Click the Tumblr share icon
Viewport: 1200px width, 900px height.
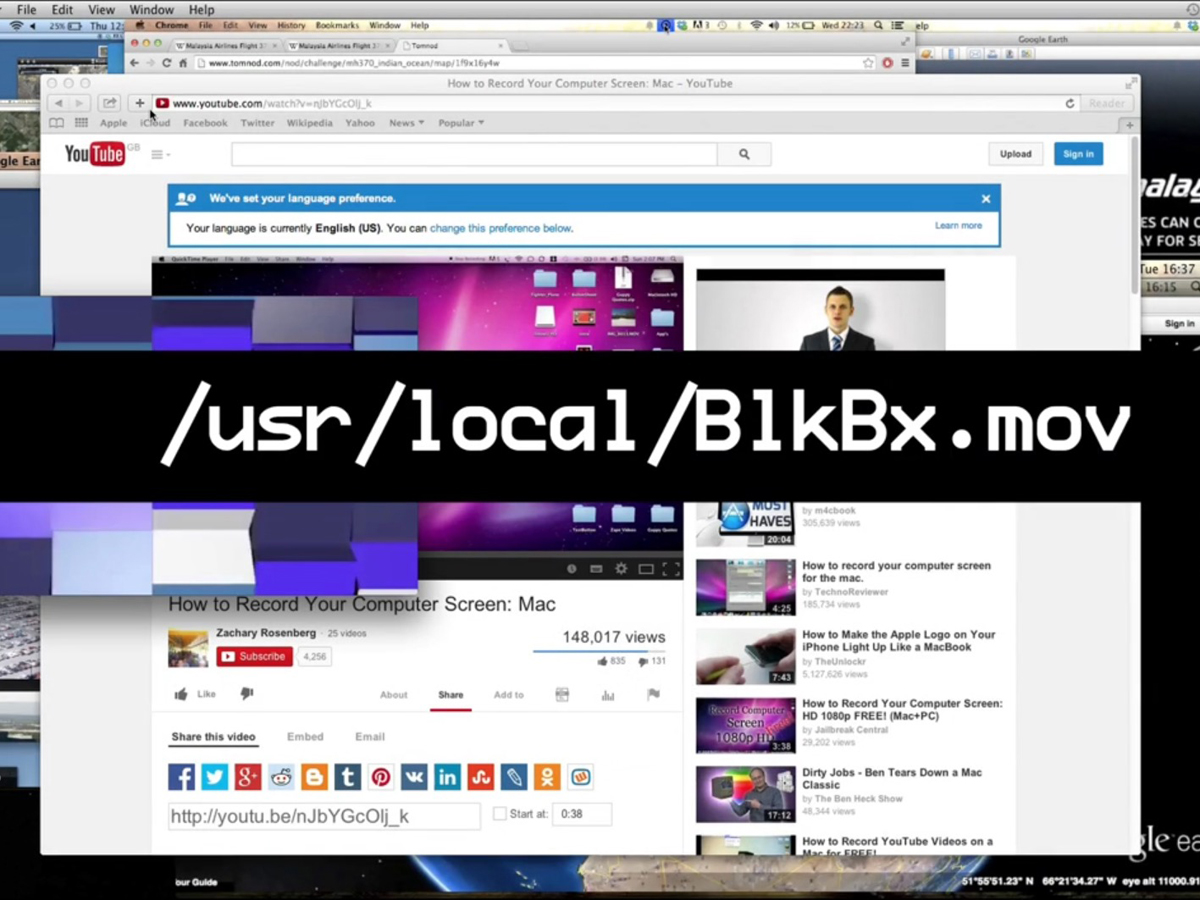348,777
